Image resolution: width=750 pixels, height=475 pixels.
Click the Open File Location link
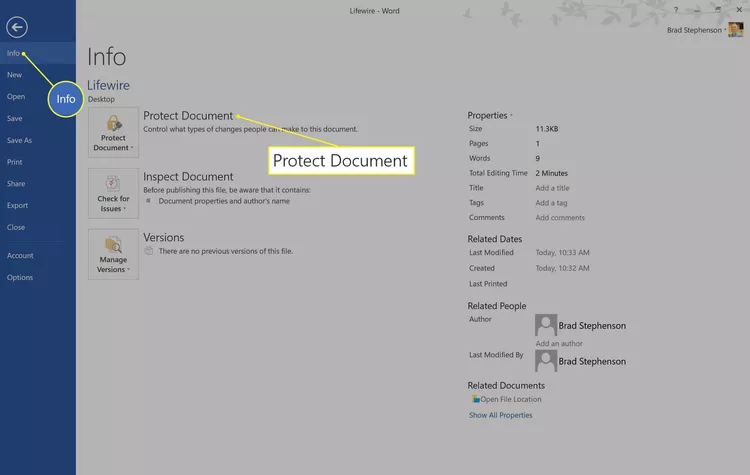click(511, 399)
